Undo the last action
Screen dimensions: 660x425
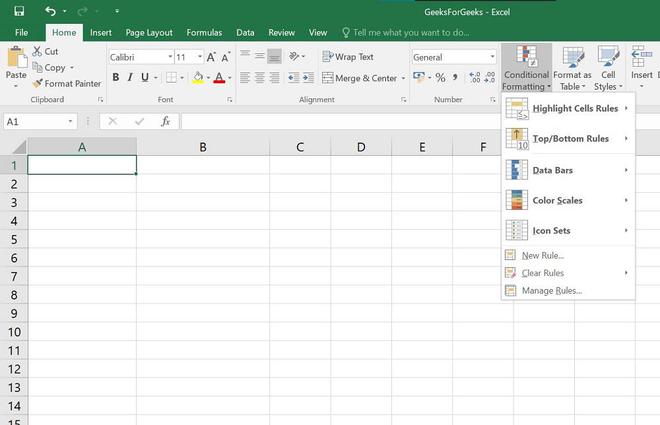(x=51, y=11)
